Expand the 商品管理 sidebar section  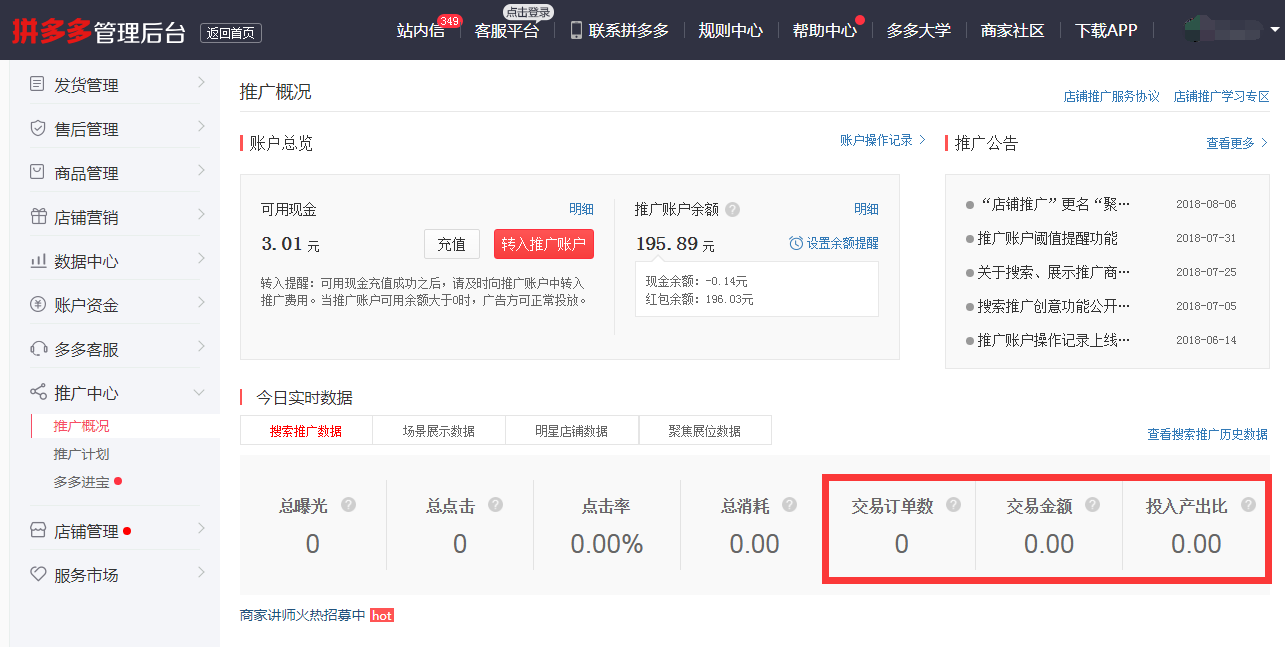pyautogui.click(x=200, y=170)
